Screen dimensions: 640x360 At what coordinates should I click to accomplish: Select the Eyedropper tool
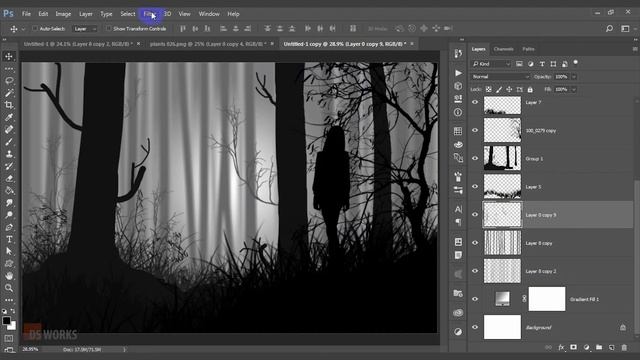[x=9, y=117]
